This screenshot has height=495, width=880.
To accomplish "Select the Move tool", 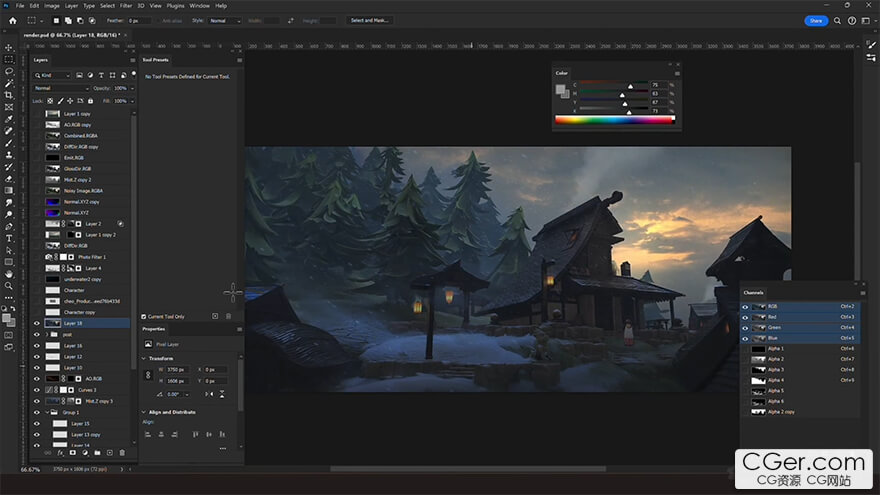I will (8, 48).
